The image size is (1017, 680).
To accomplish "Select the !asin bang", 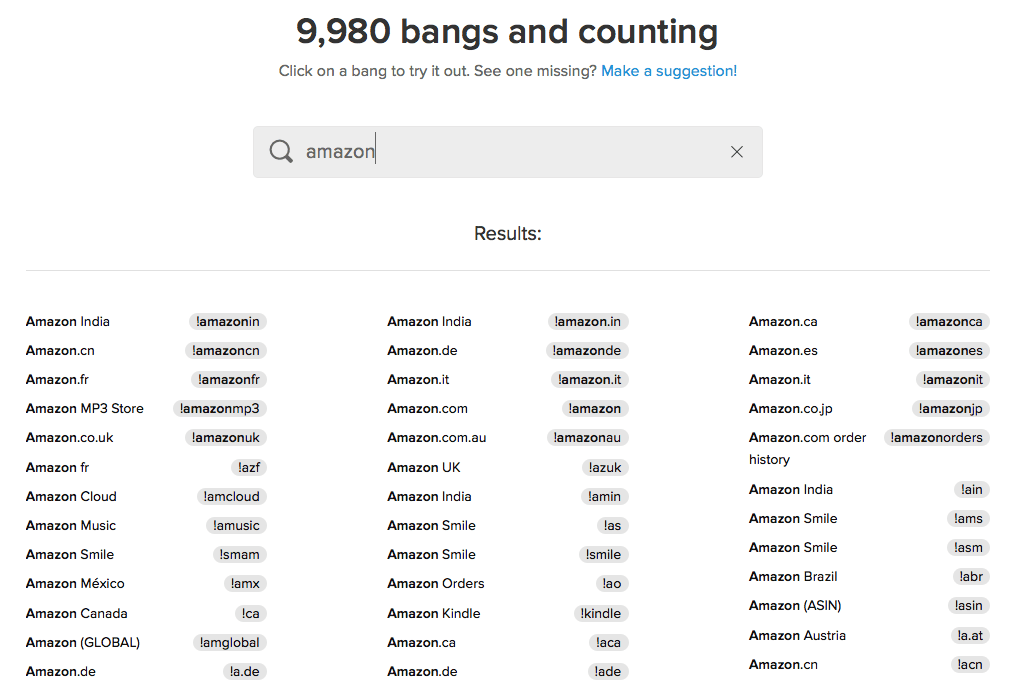I will tap(968, 606).
